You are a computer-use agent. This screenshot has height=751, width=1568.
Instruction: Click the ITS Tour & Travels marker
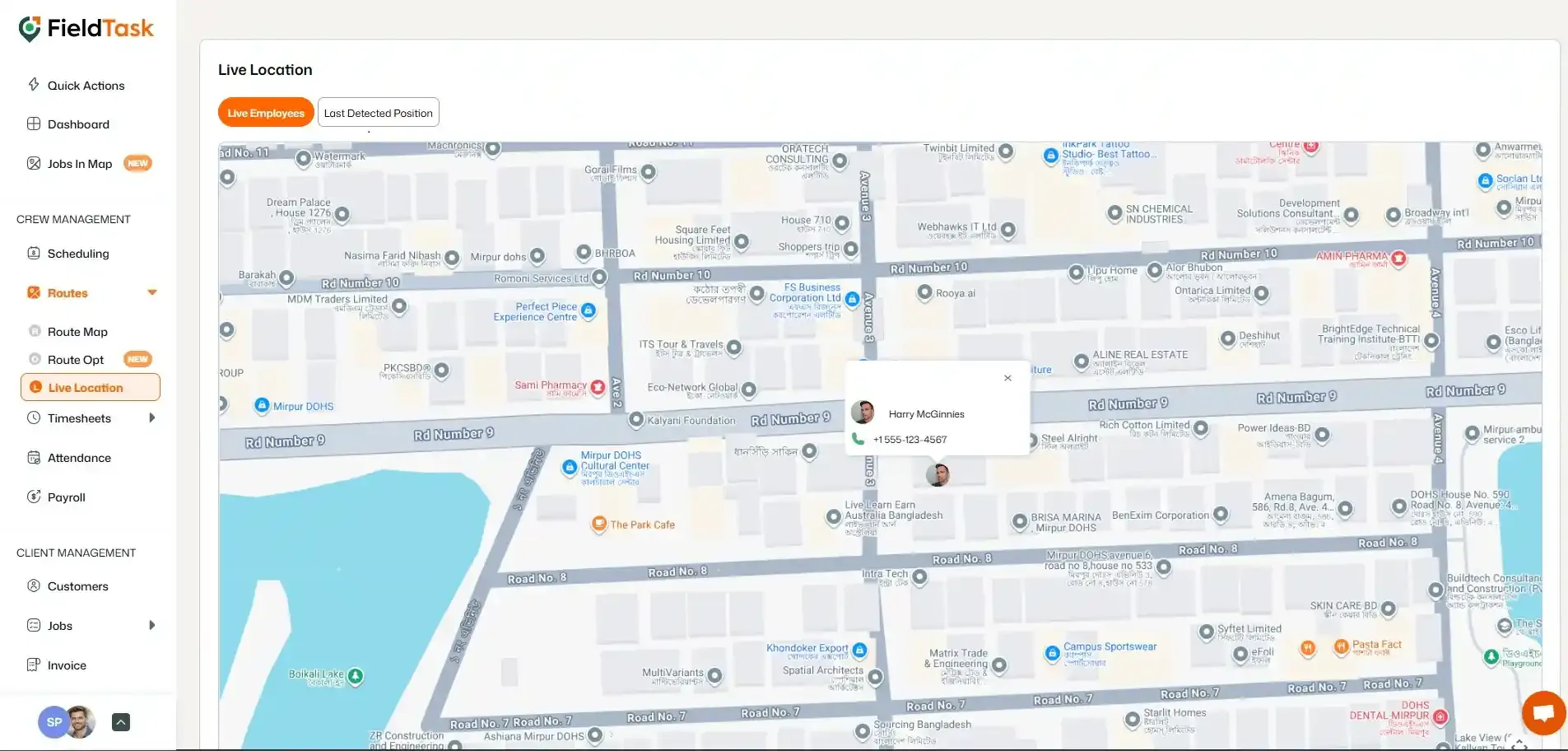pos(734,348)
